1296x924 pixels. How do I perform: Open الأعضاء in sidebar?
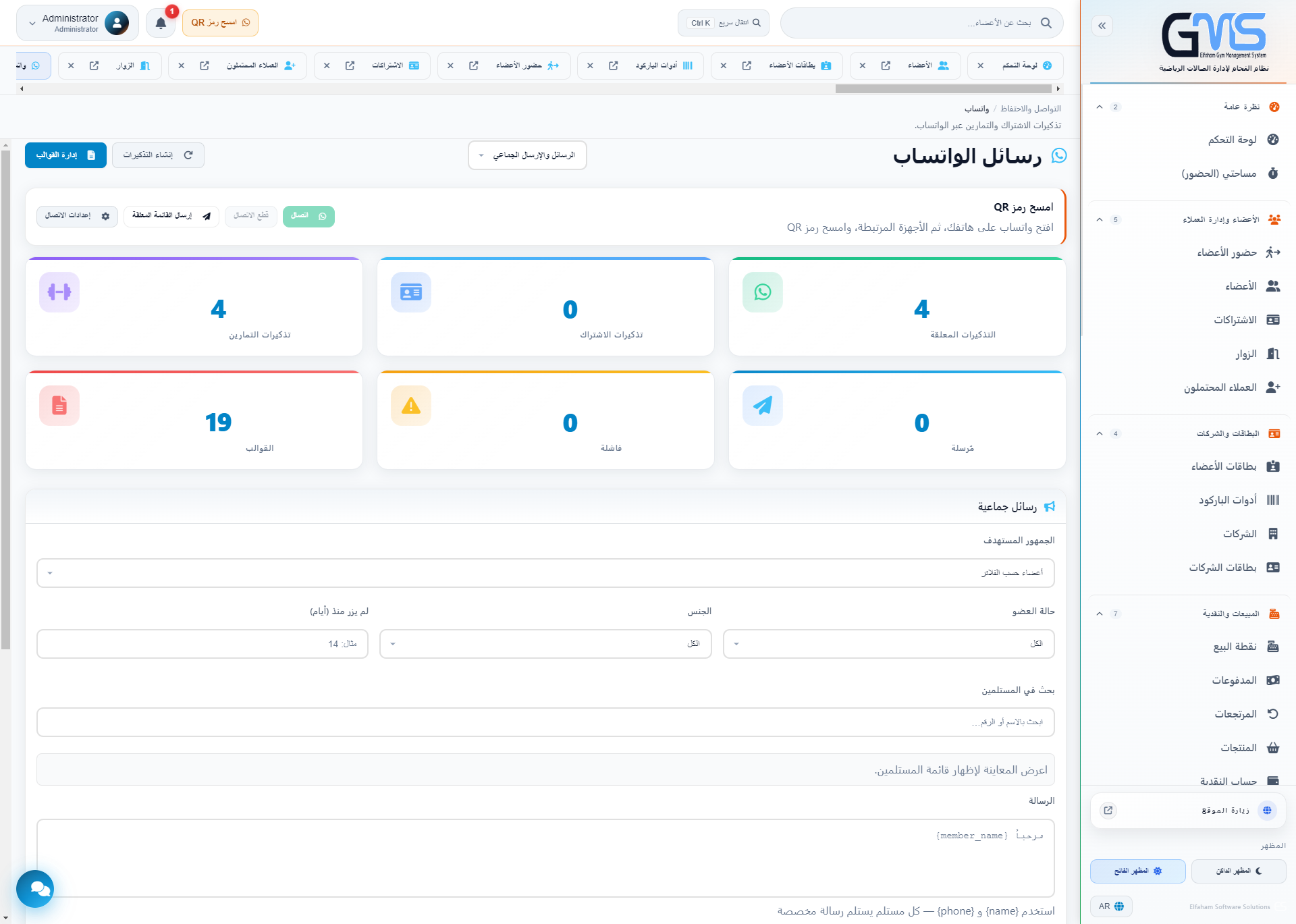tap(1189, 286)
